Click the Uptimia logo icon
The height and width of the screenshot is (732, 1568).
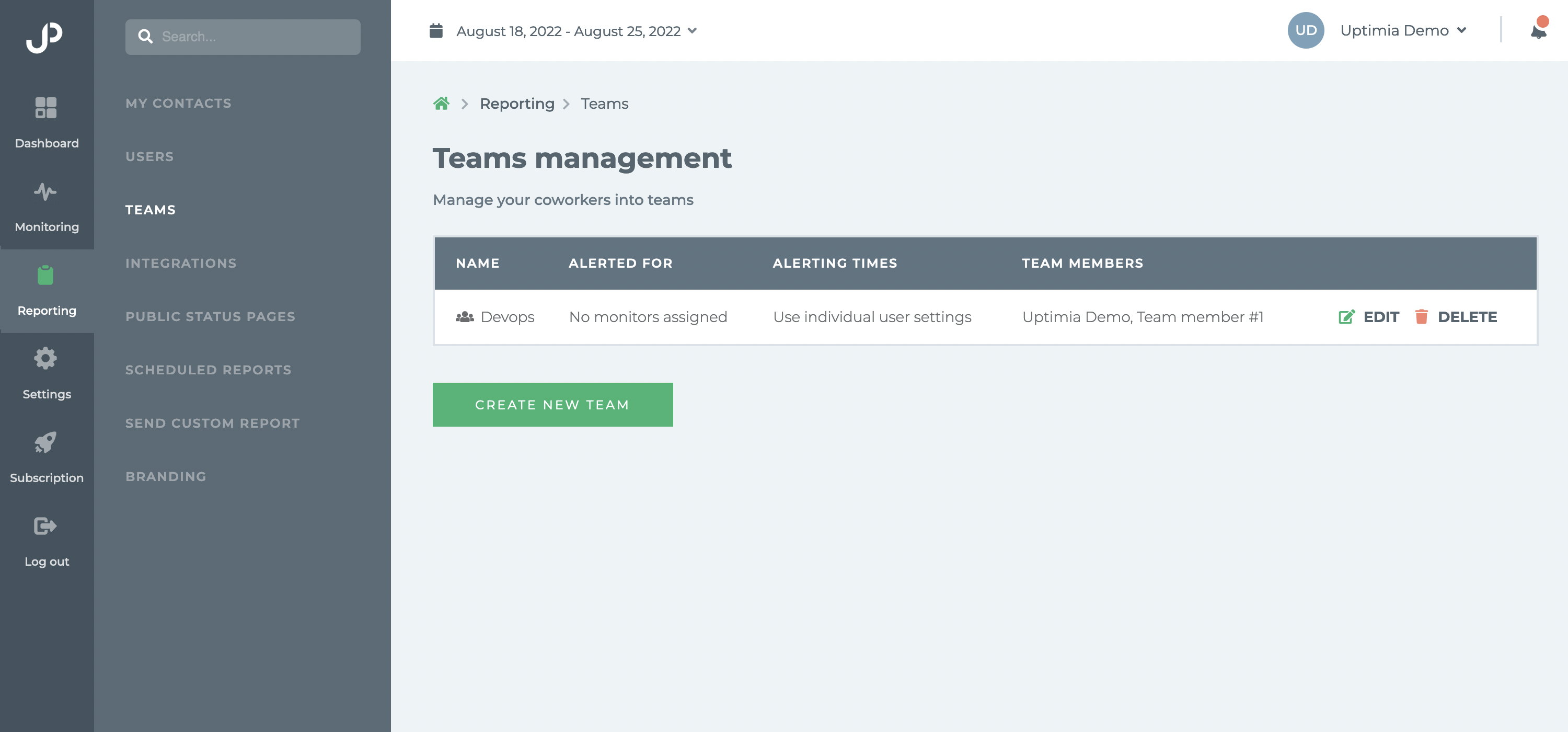tap(44, 38)
